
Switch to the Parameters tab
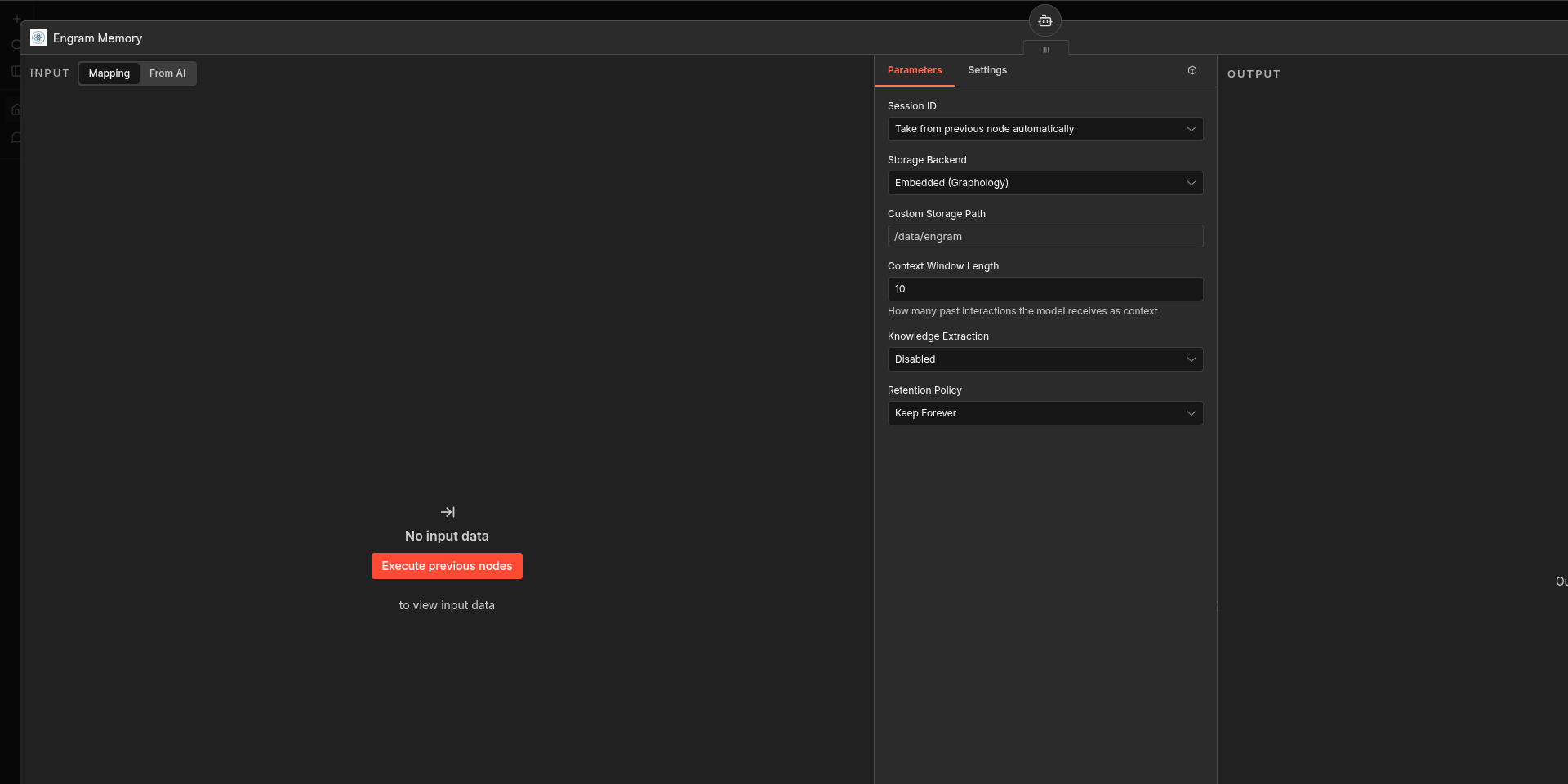point(915,70)
